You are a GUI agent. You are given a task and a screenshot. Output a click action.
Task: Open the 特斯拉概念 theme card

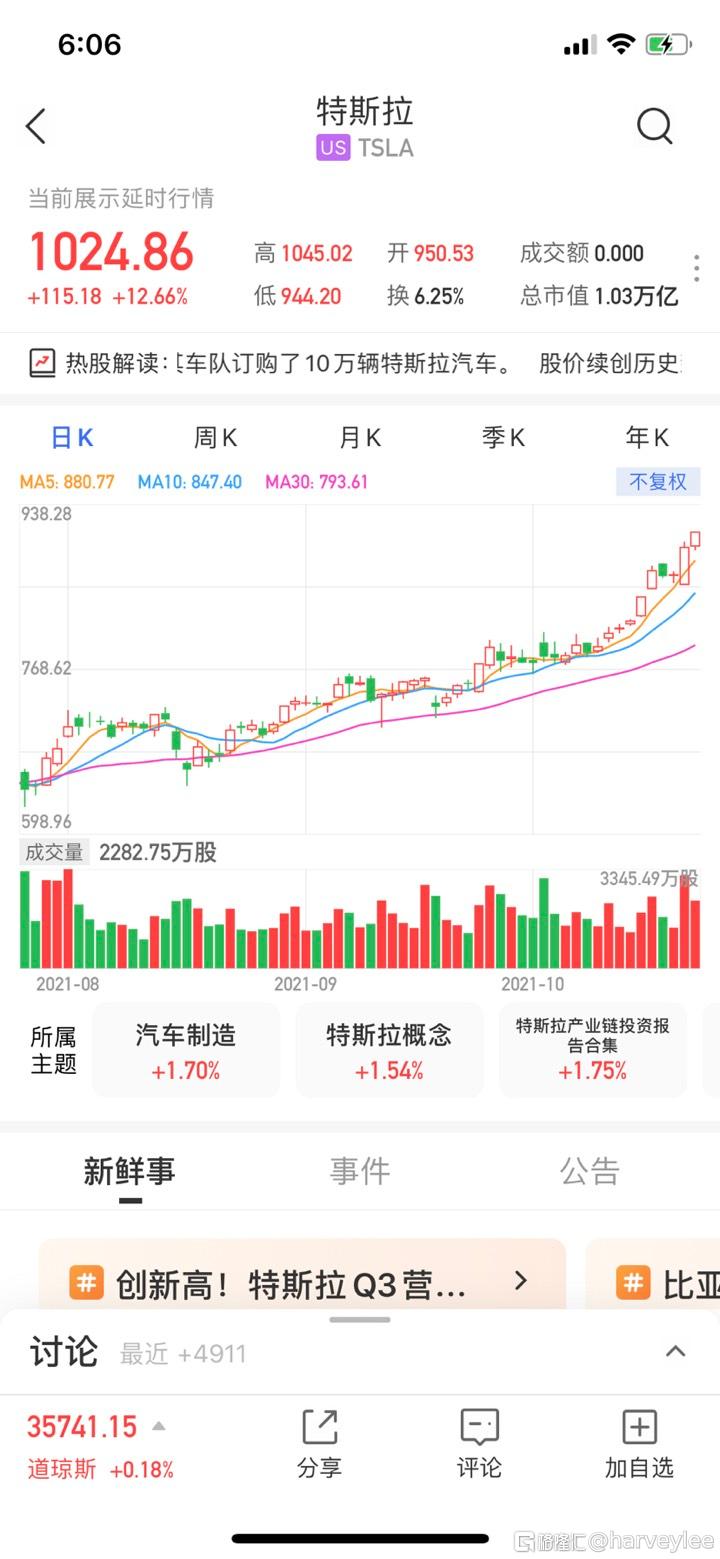click(389, 1051)
